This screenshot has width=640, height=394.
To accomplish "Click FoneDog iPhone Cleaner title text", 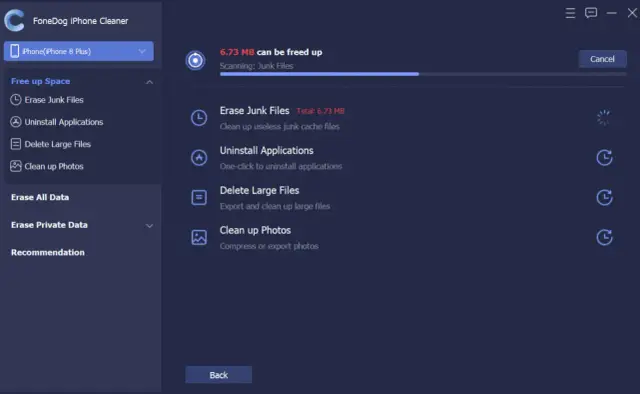I will (x=80, y=21).
